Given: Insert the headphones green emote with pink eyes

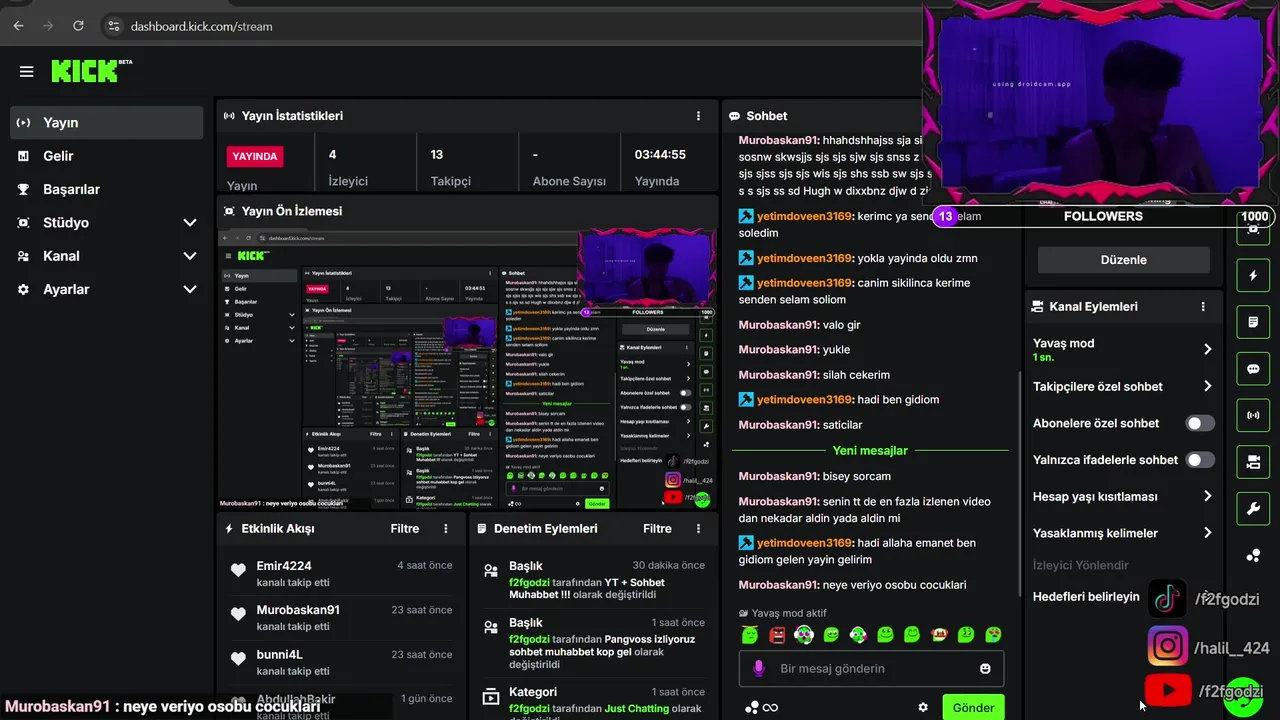Looking at the screenshot, I should (x=804, y=634).
